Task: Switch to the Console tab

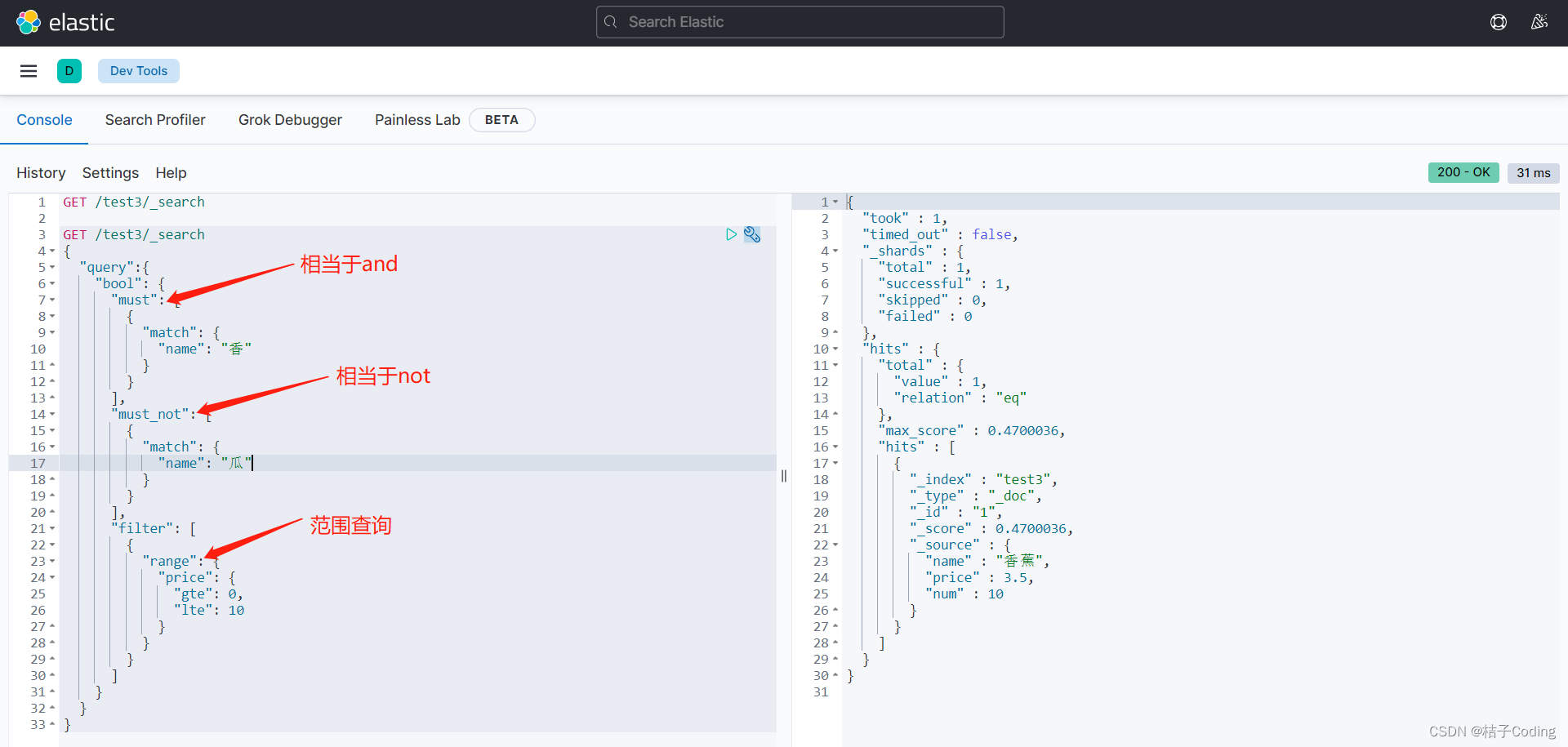Action: click(x=44, y=120)
